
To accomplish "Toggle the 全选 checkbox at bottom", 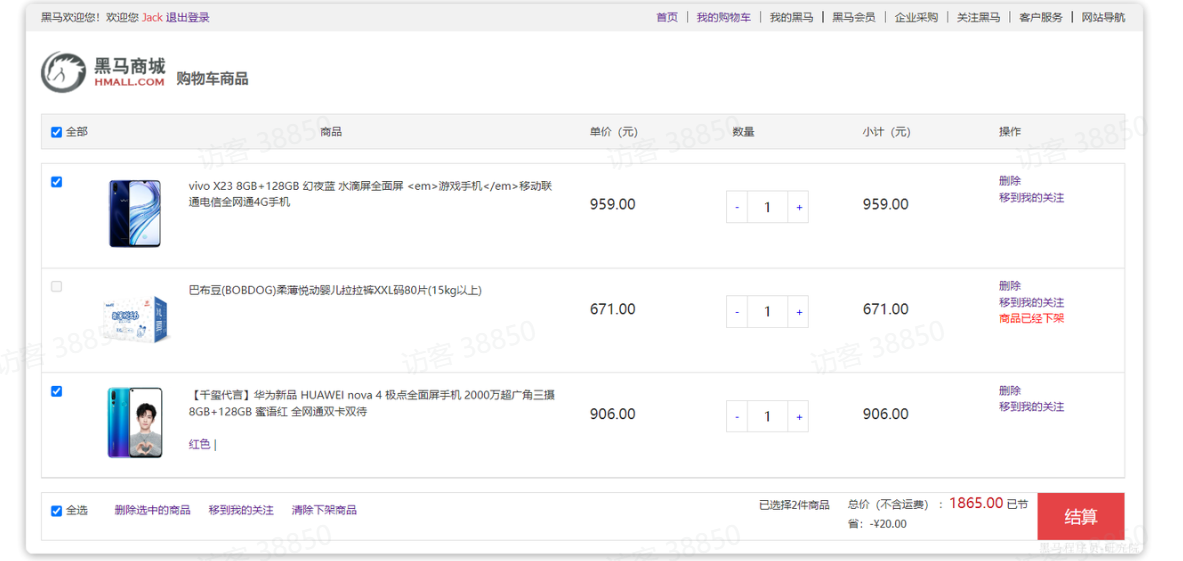I will click(56, 510).
